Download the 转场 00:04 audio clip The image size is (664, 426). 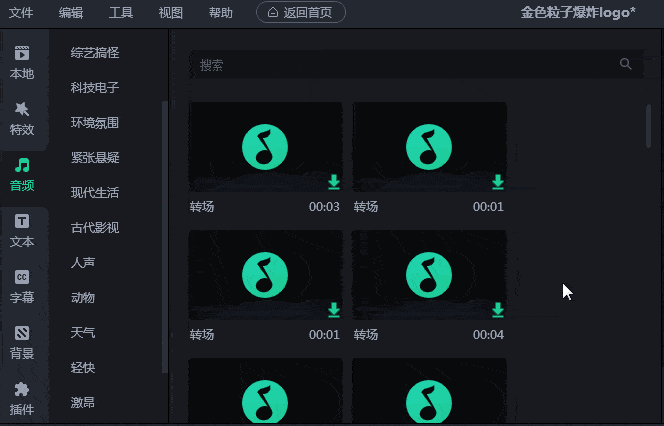coord(498,310)
